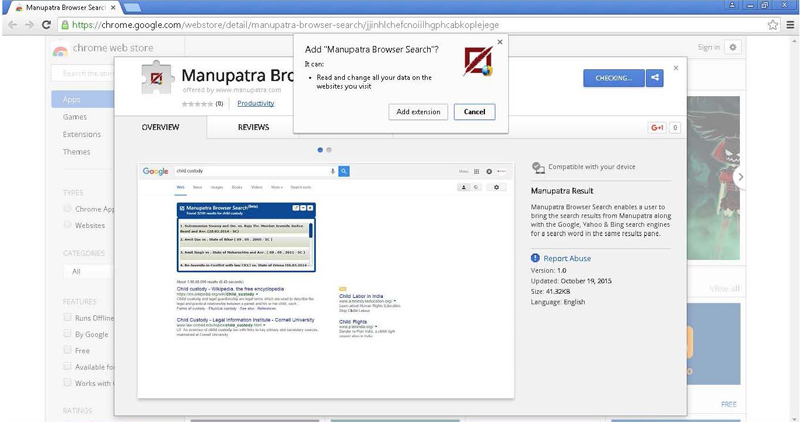Viewport: 800px width, 422px height.
Task: Select the Websites radio button
Action: tap(67, 225)
